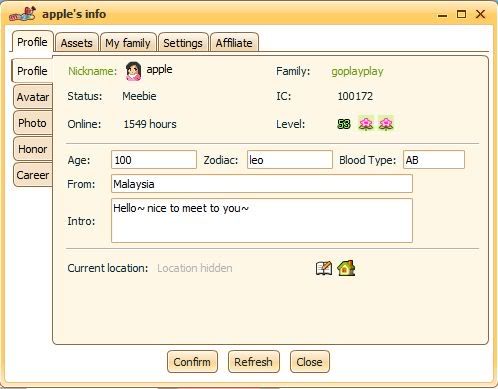
Task: Click the first pink flower level icon
Action: point(366,124)
